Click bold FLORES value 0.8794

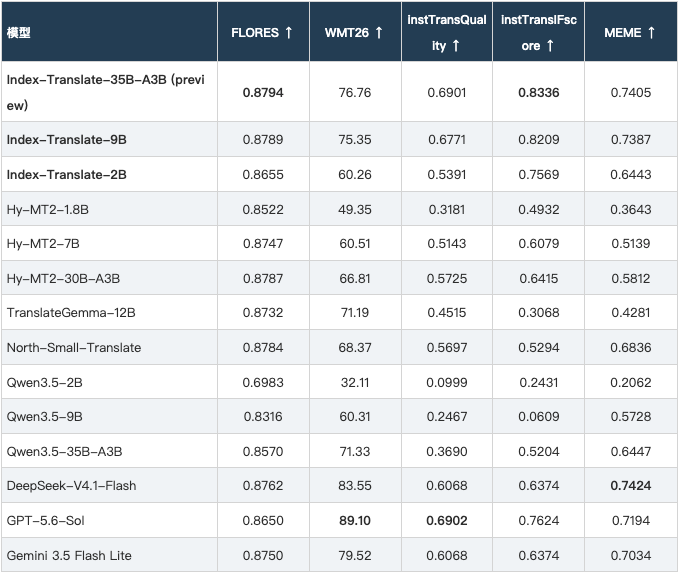pos(263,92)
